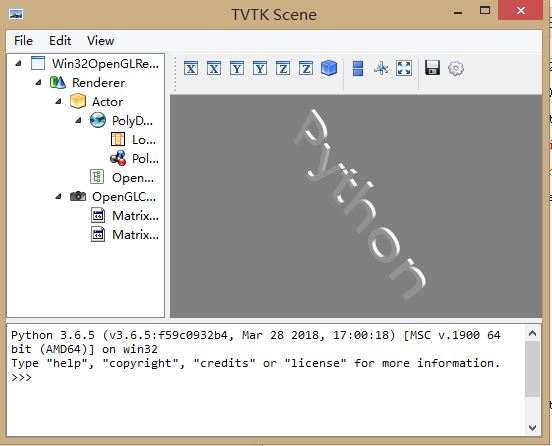The width and height of the screenshot is (552, 446).
Task: Collapse the PolyD... tree node
Action: (78, 120)
